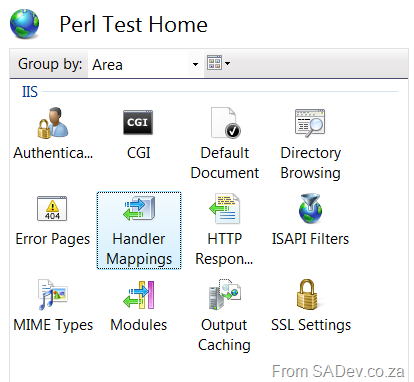Screen dimensions: 414x382
Task: Click the Perl Test Home title
Action: [134, 25]
